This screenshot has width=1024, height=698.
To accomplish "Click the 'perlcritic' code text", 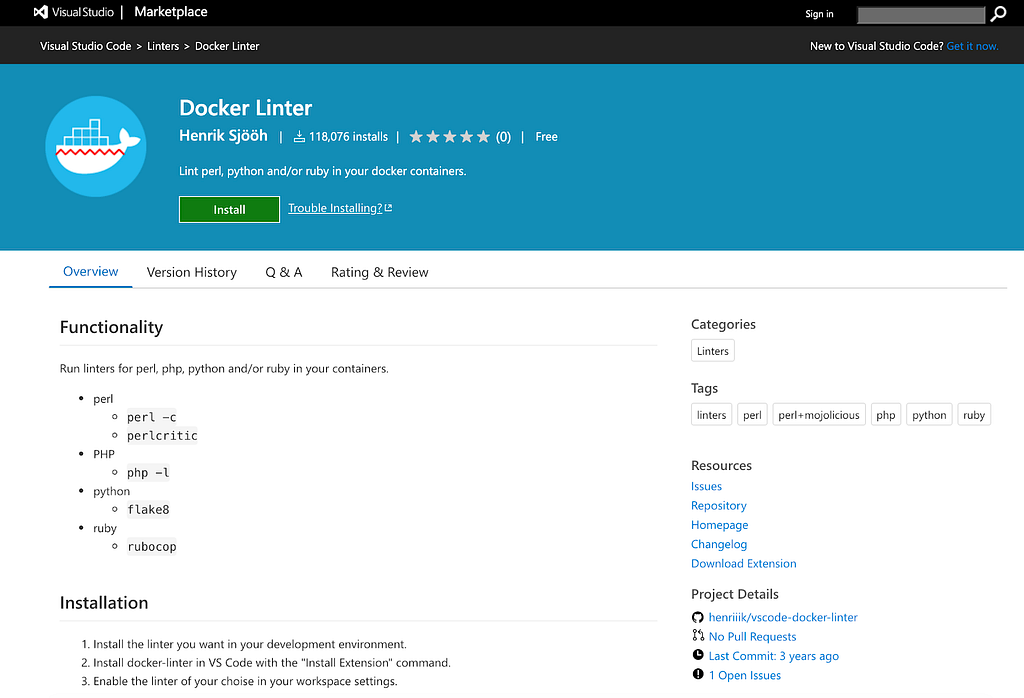I will tap(162, 436).
